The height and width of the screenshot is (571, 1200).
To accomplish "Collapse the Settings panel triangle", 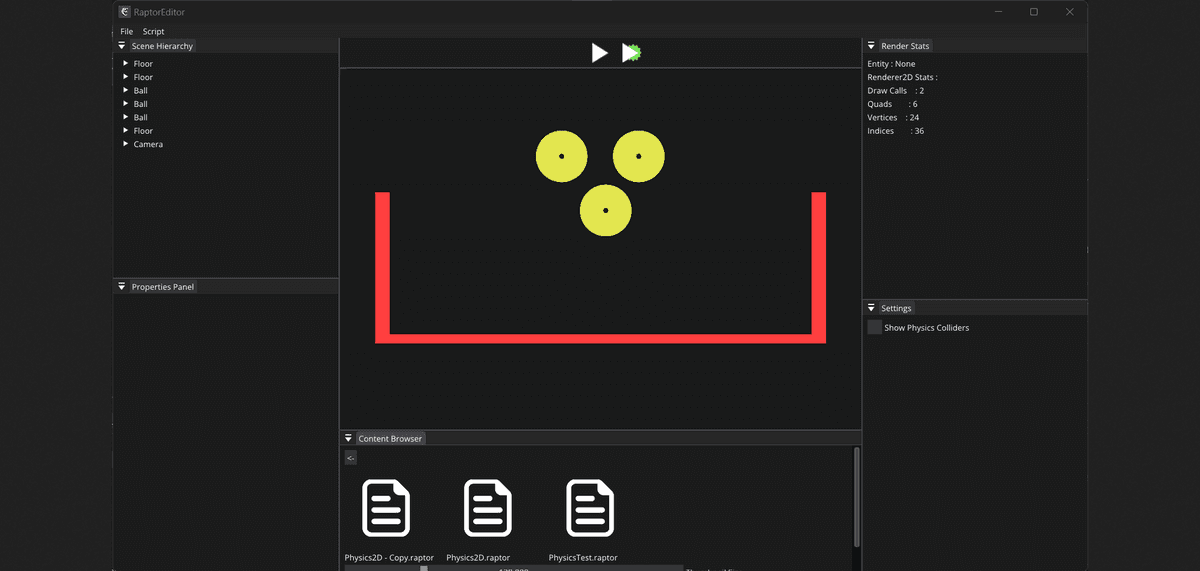I will pyautogui.click(x=871, y=308).
